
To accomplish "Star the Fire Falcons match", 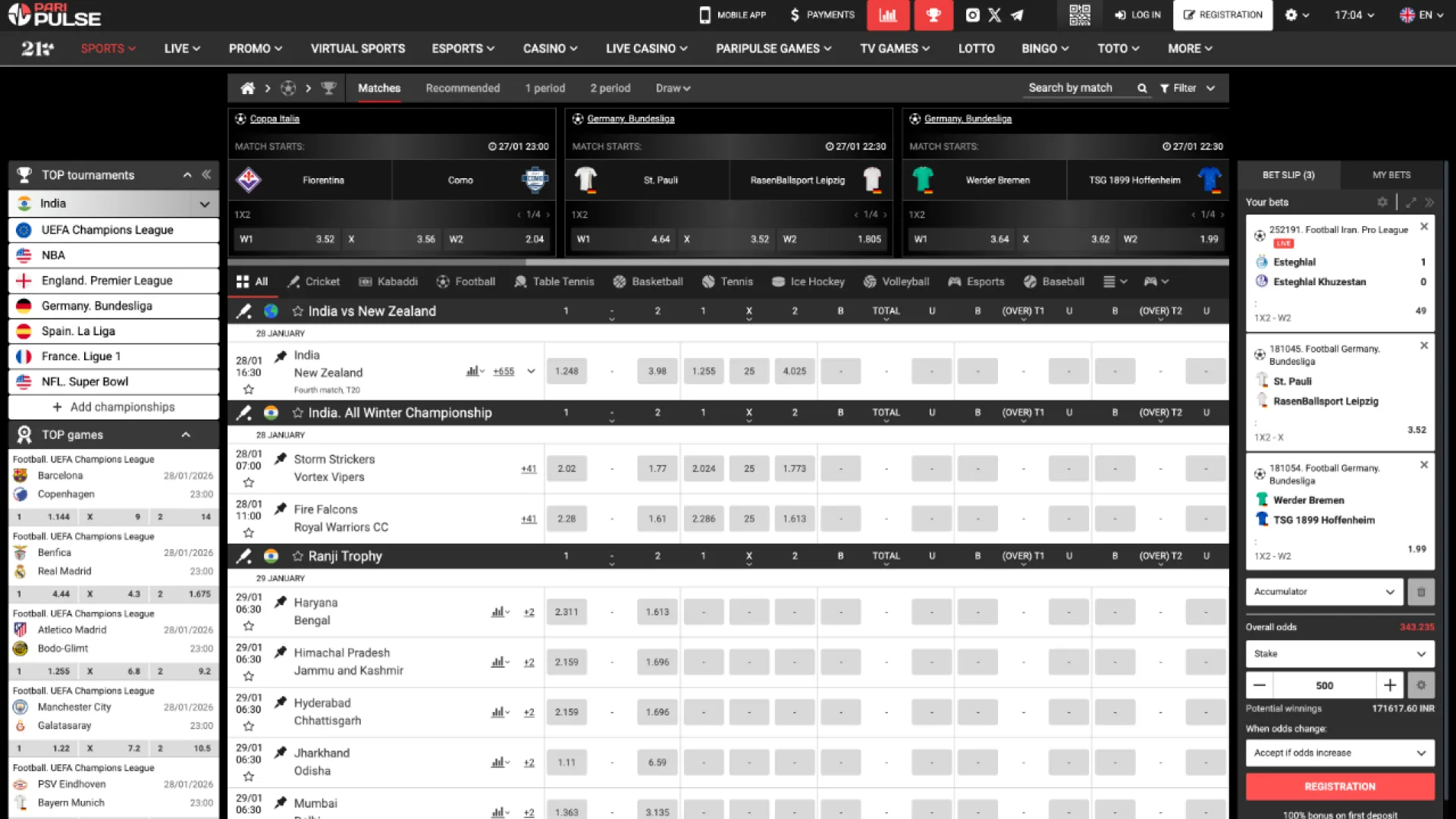I will [248, 532].
